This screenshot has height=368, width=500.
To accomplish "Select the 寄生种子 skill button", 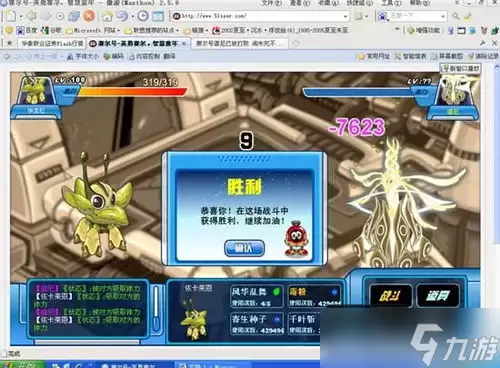I will click(256, 323).
